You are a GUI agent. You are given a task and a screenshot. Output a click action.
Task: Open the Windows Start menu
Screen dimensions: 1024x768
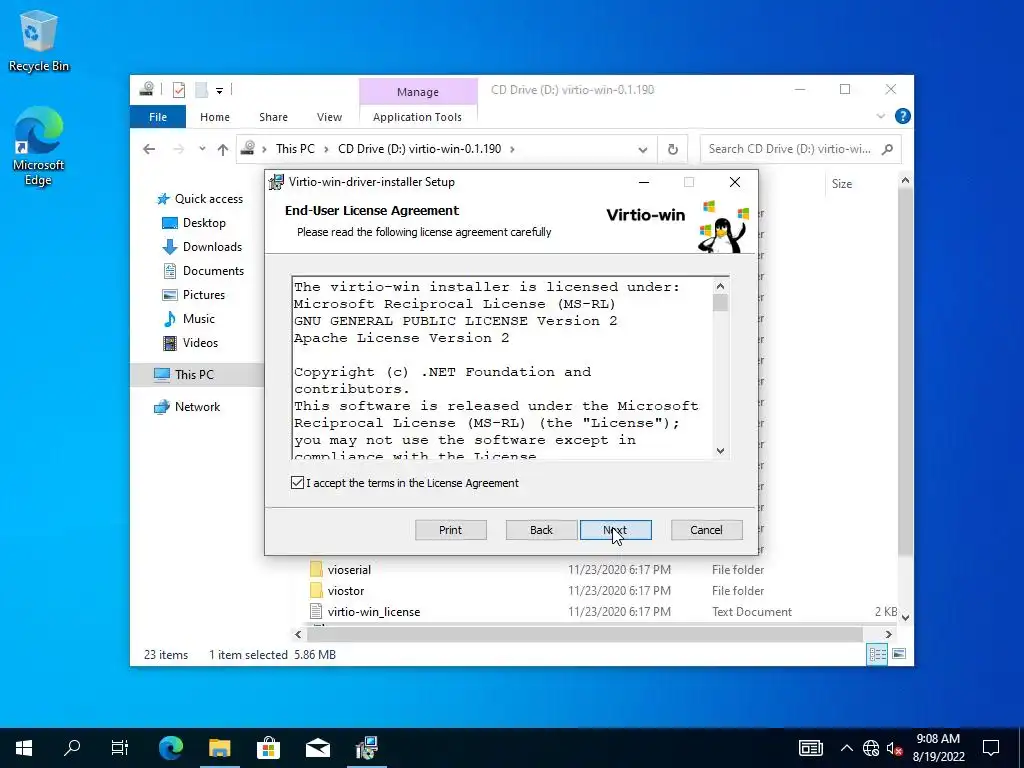pos(24,748)
